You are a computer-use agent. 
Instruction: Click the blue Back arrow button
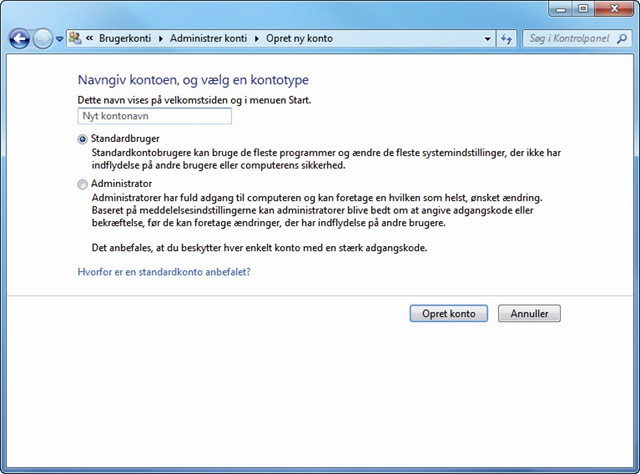click(20, 39)
